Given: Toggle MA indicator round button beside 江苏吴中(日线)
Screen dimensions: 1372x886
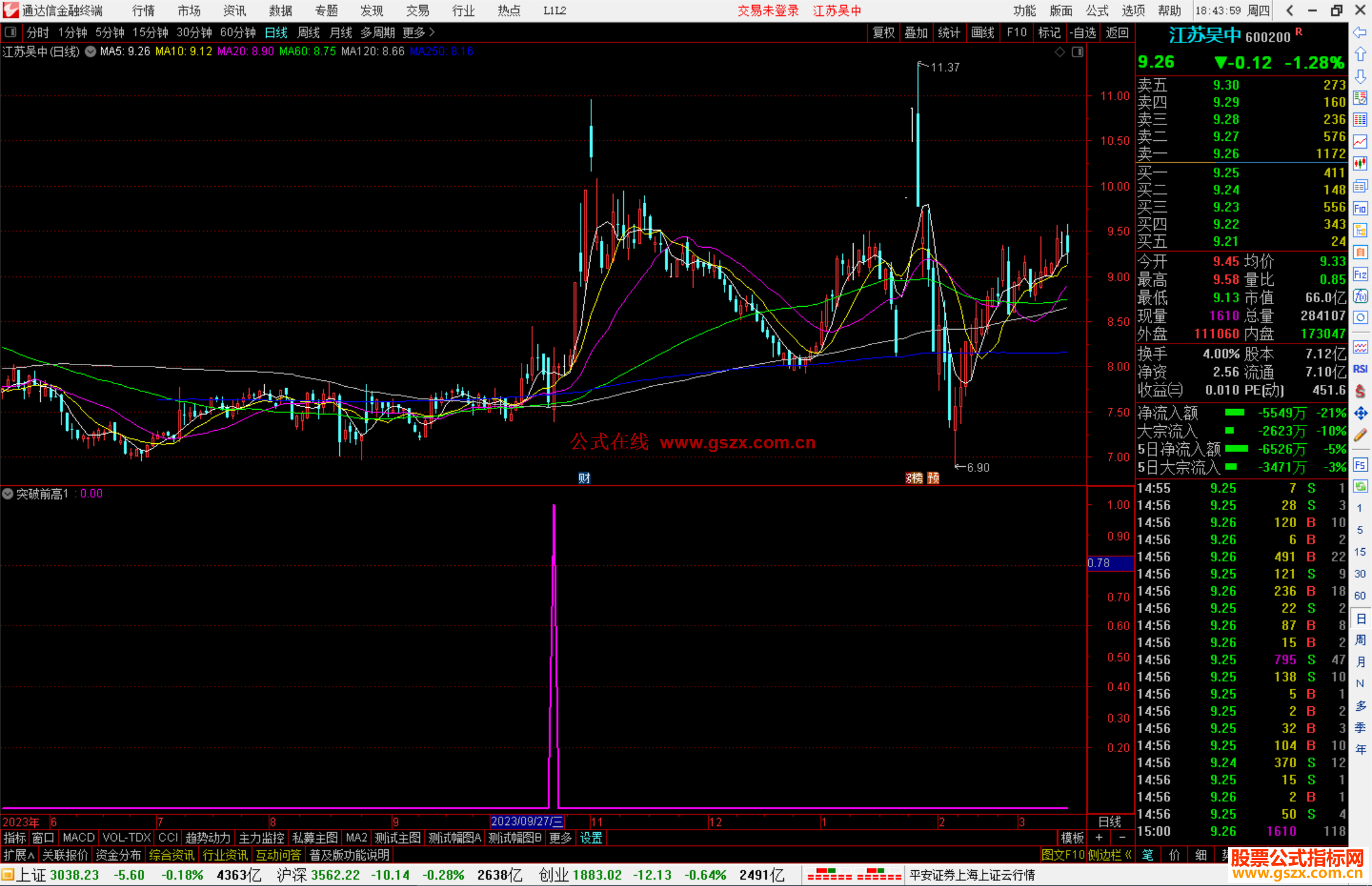Looking at the screenshot, I should 91,51.
